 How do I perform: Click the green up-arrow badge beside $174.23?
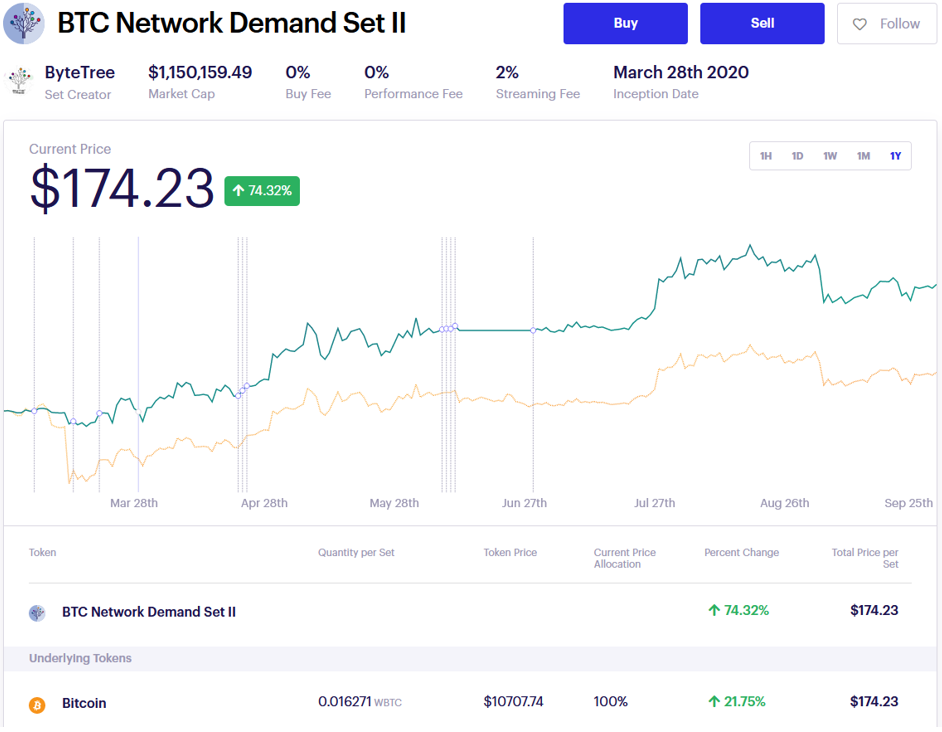(x=261, y=190)
